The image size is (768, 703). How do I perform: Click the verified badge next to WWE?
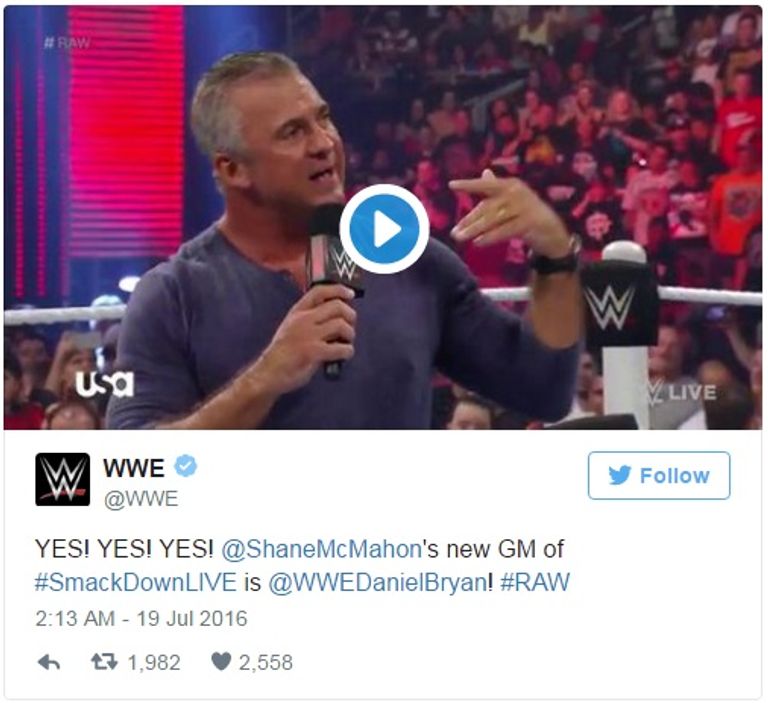point(186,466)
